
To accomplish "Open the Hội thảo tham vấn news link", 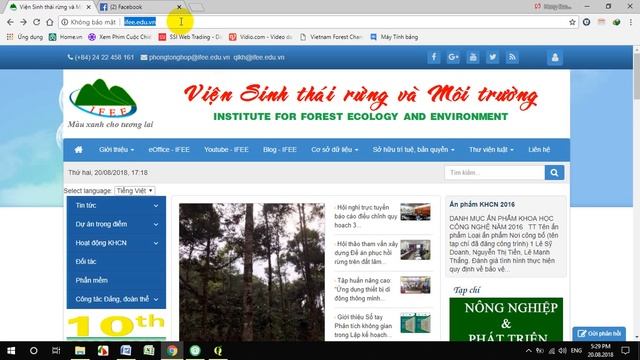I will [x=366, y=253].
